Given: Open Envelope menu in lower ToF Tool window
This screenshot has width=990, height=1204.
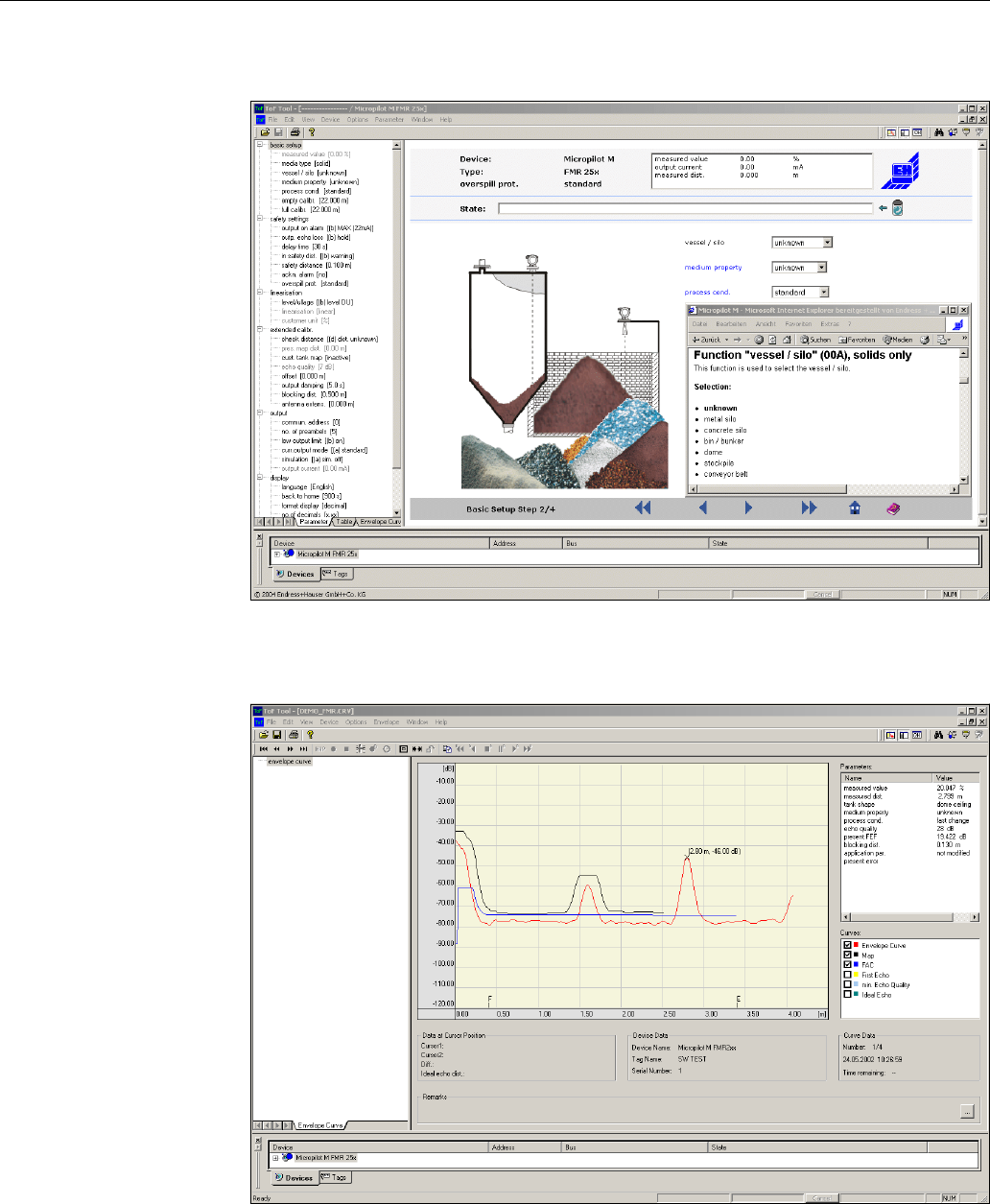Looking at the screenshot, I should 386,720.
